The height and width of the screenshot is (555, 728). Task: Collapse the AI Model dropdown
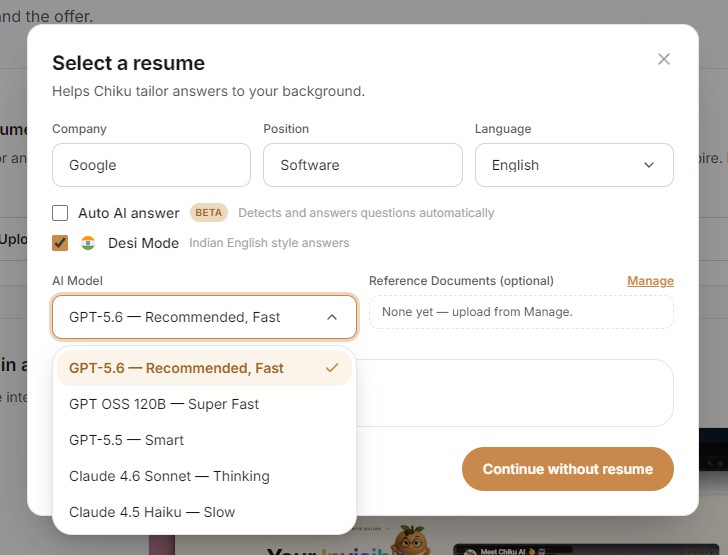point(204,317)
